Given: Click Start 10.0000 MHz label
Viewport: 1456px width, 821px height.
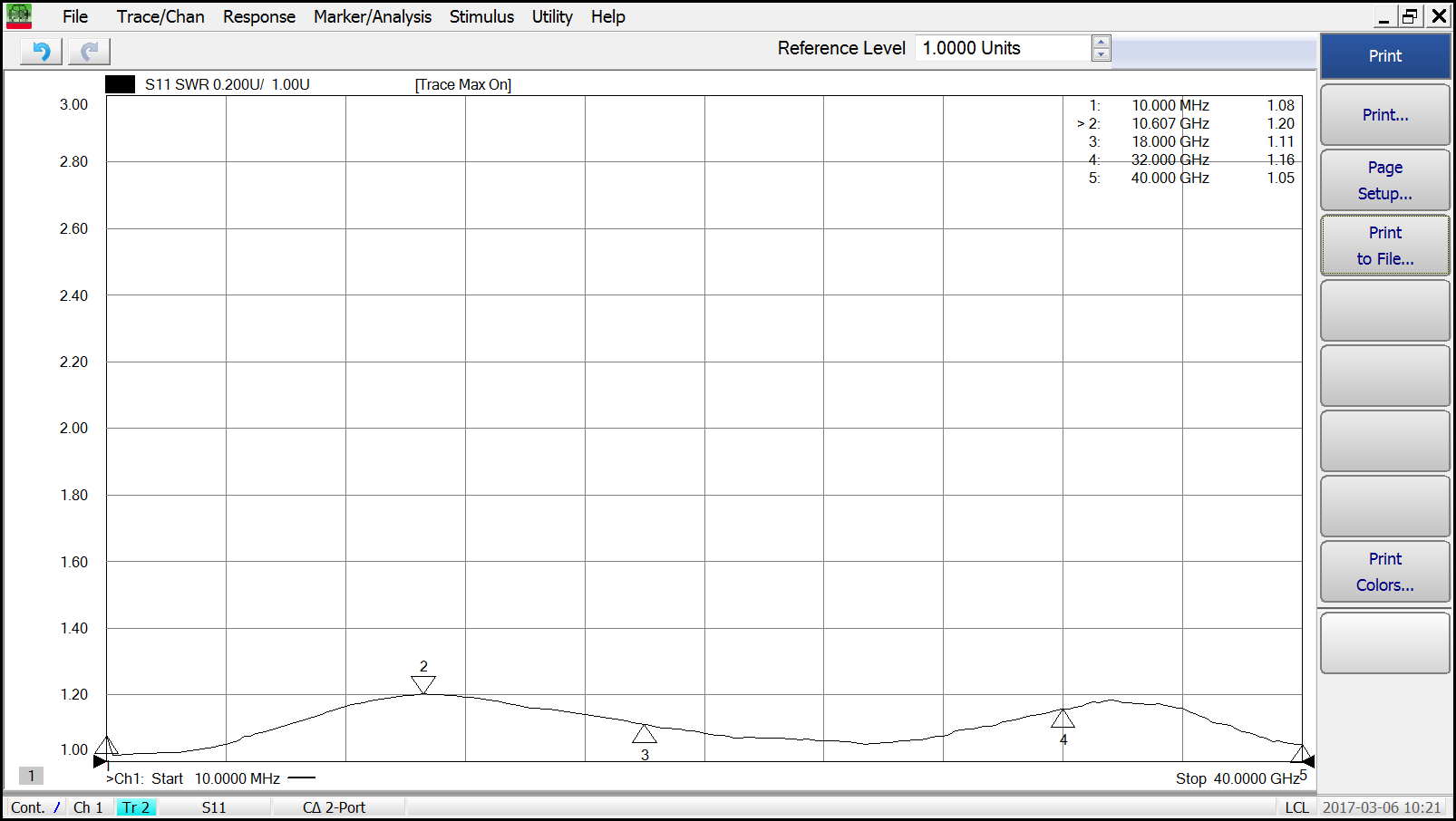Looking at the screenshot, I should tap(216, 778).
